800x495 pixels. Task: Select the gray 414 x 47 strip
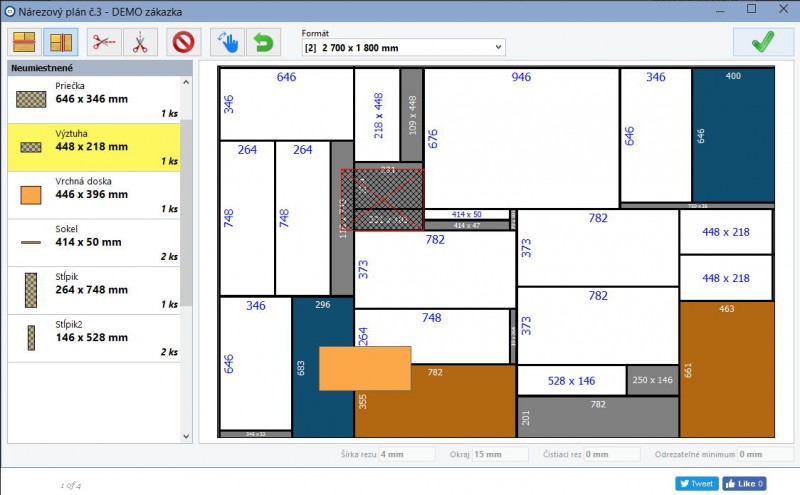(466, 226)
